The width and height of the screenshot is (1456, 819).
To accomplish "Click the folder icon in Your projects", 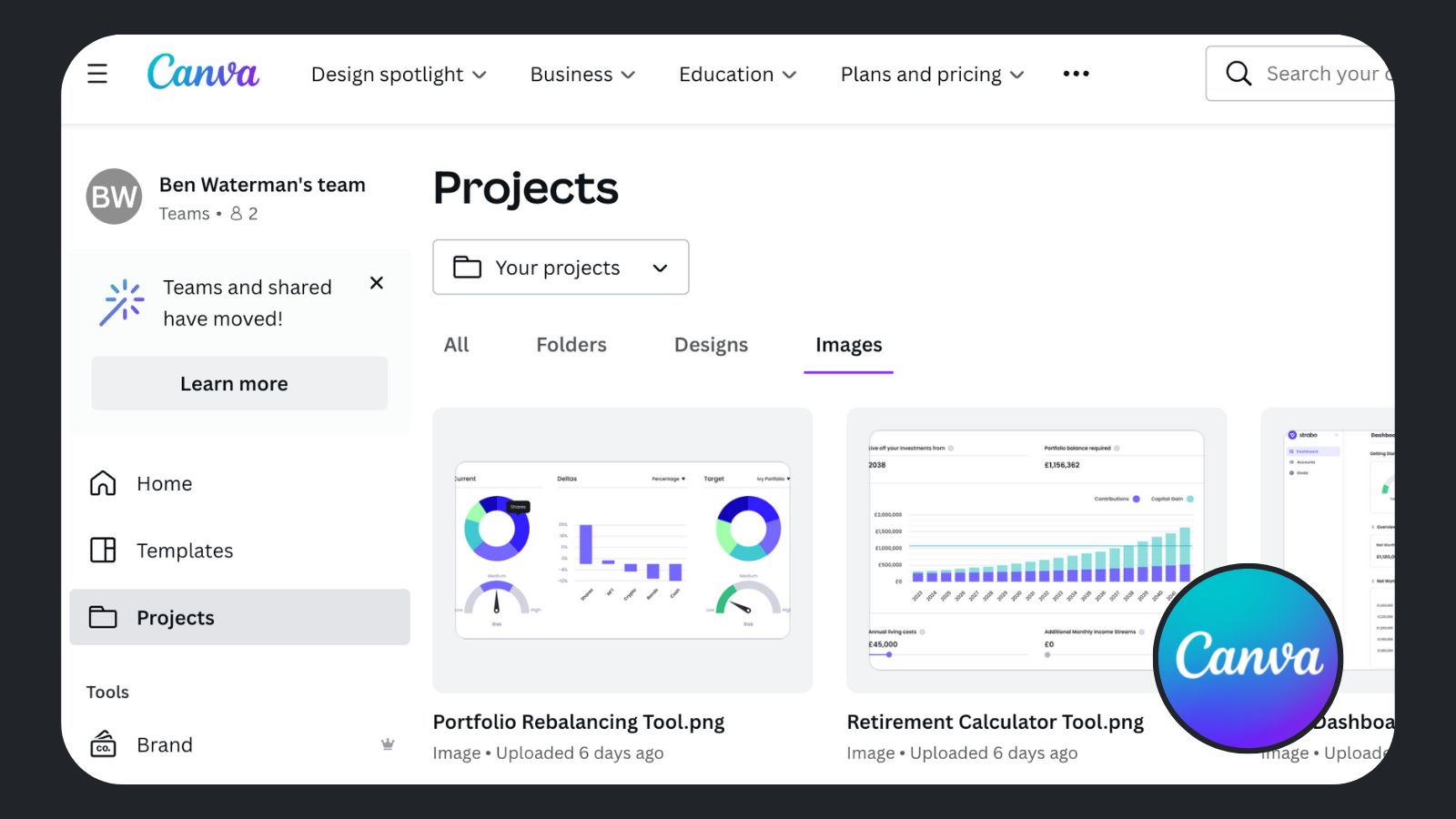I will [x=467, y=267].
